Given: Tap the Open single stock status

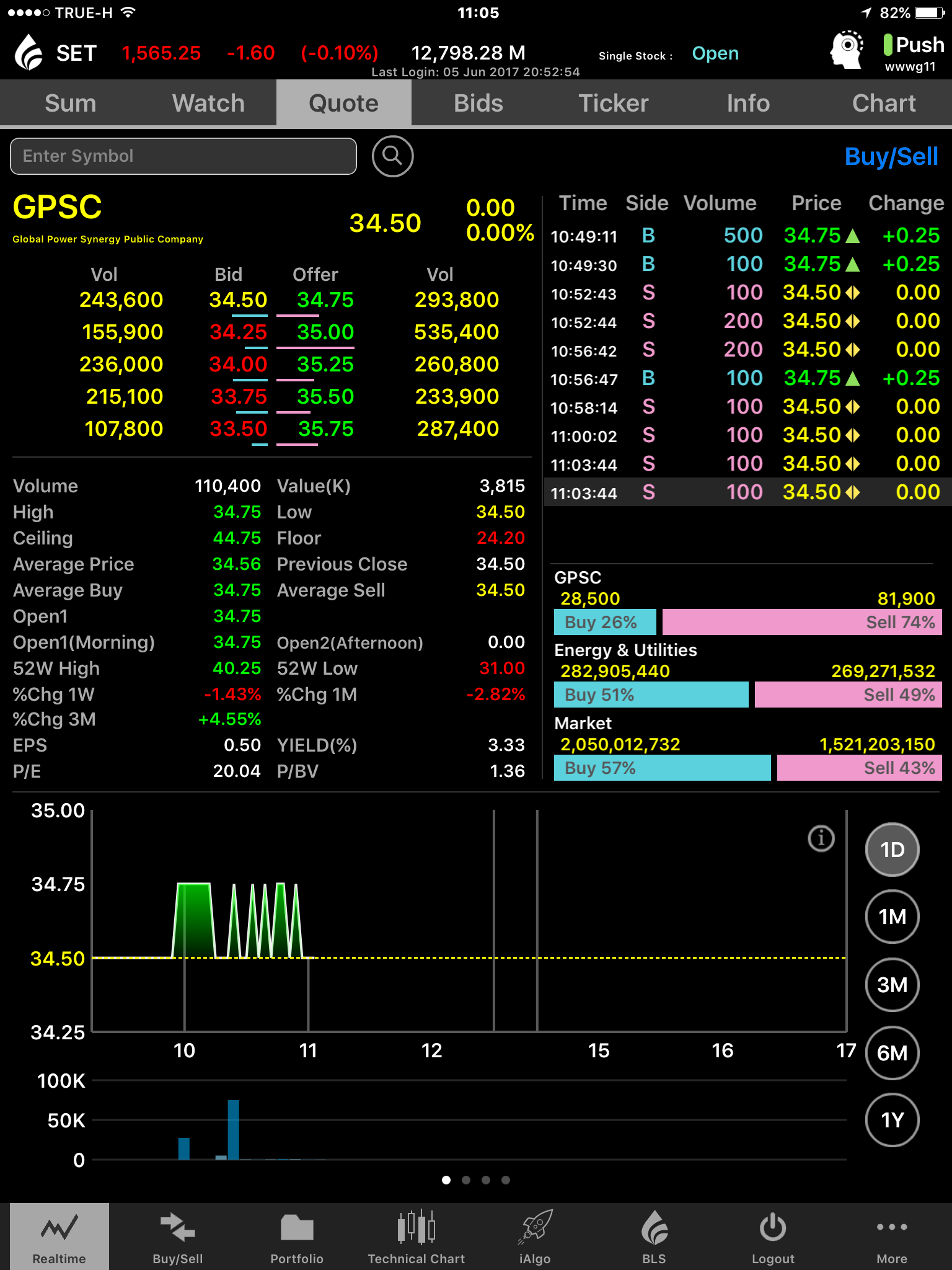Looking at the screenshot, I should point(715,53).
